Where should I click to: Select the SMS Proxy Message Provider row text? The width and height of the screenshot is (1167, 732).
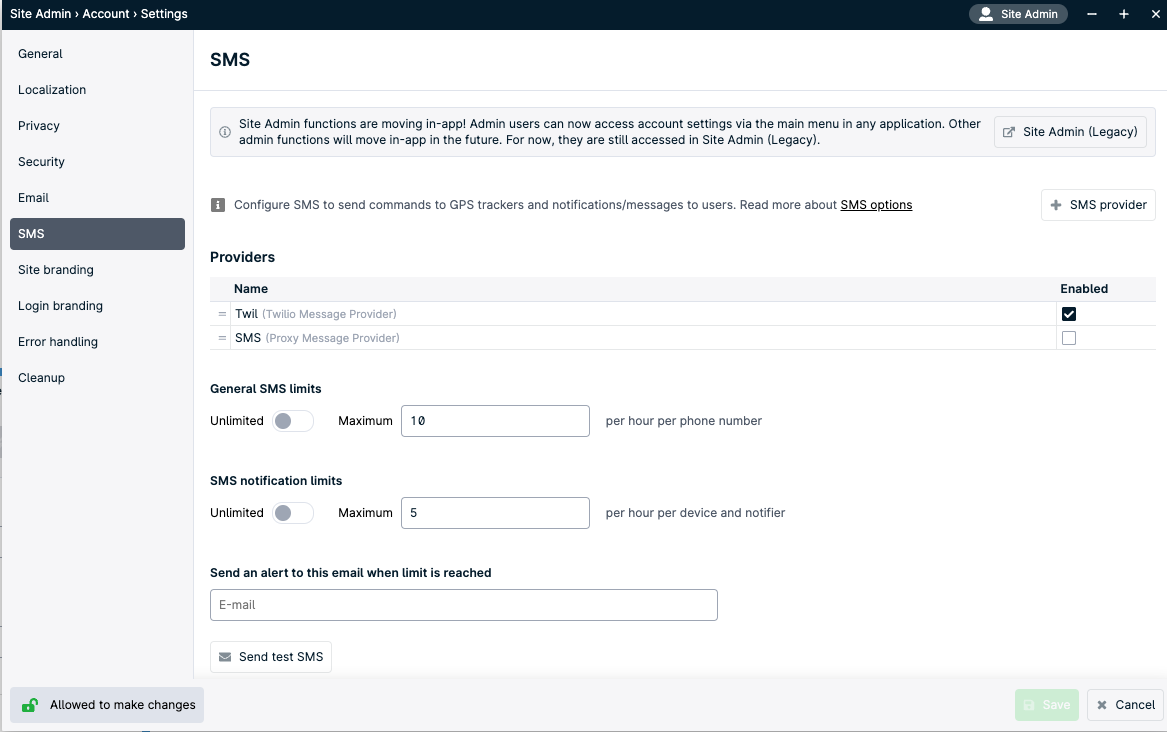coord(317,338)
